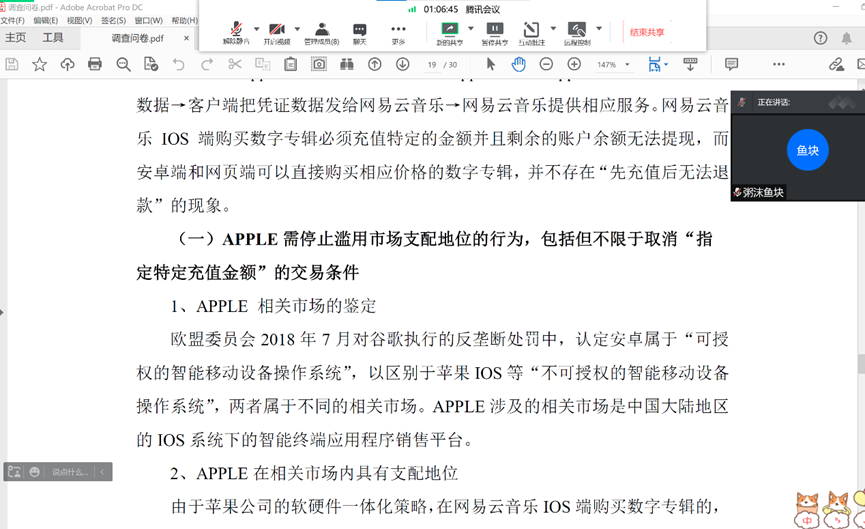The width and height of the screenshot is (865, 529).
Task: Close the 调查问卷.pdf tab
Action: [186, 38]
